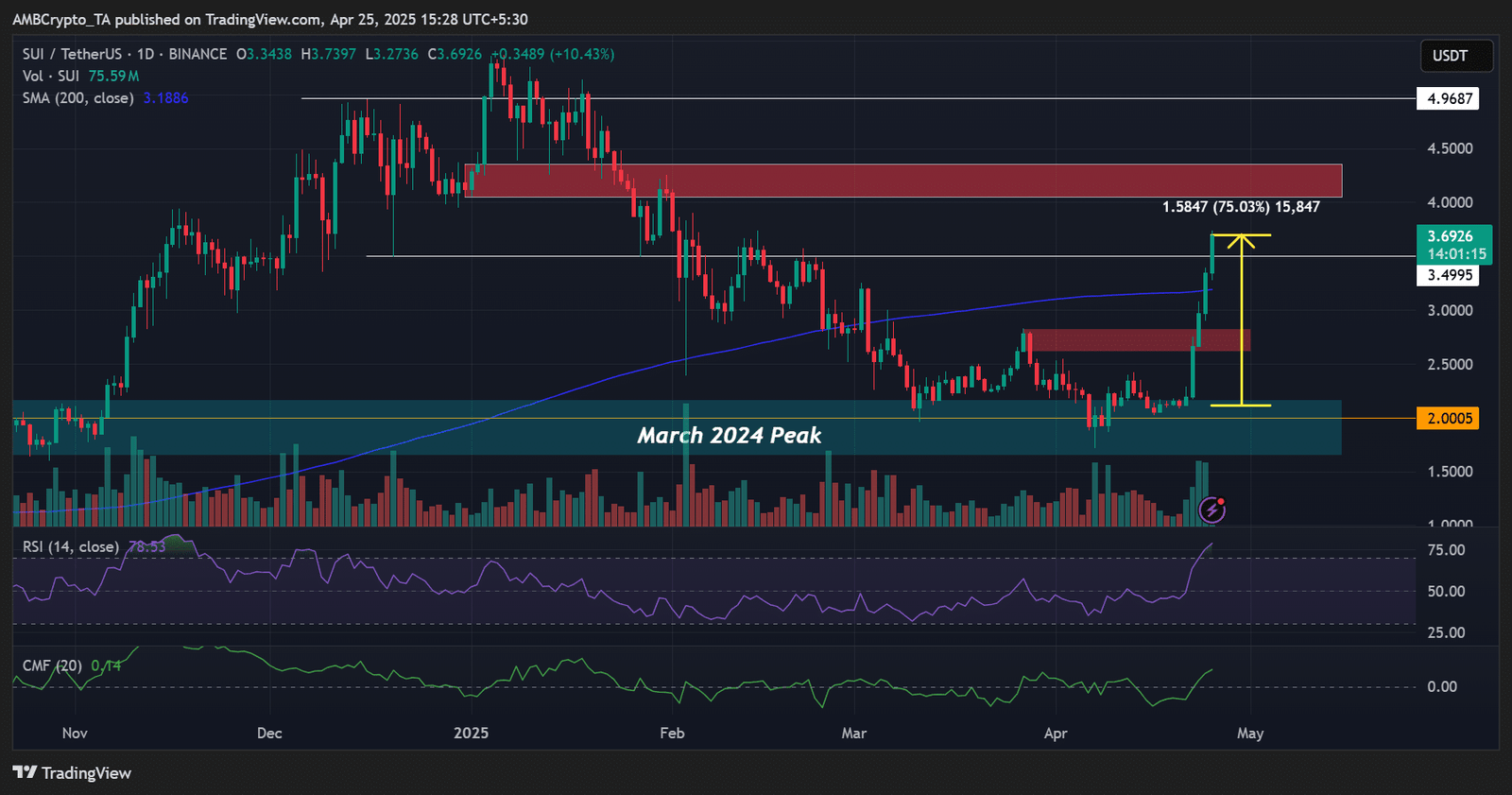Viewport: 1512px width, 795px height.
Task: Click the AMBCrypto_TA published header text
Action: tap(269, 19)
